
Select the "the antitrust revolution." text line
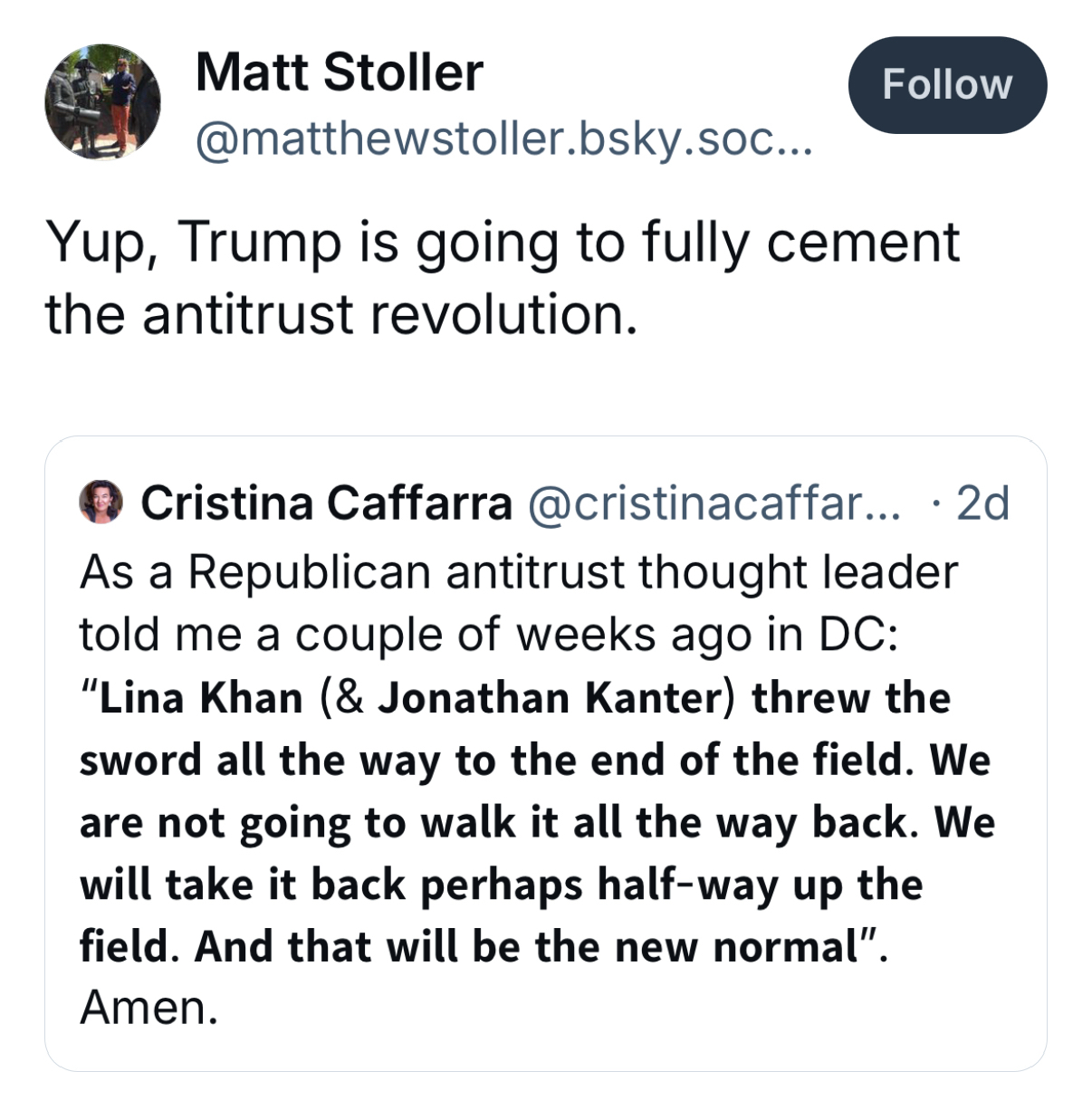pos(341,315)
